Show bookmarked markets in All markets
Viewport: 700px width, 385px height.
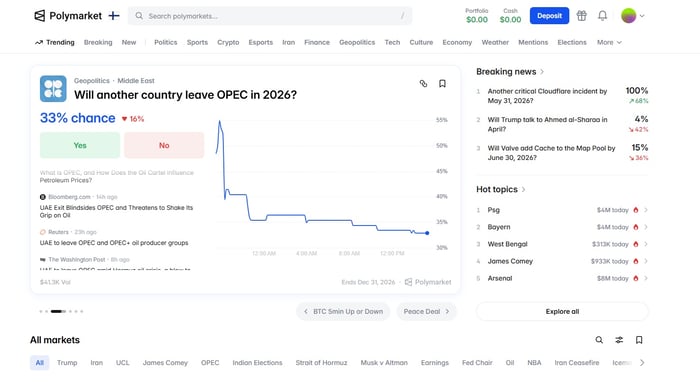(639, 340)
